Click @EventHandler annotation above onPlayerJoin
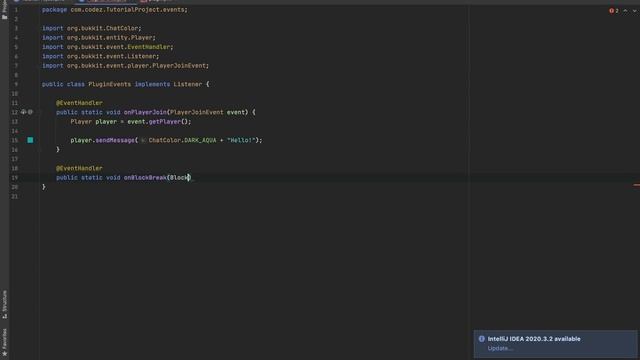Screen dimensions: 640x360 [x=79, y=103]
